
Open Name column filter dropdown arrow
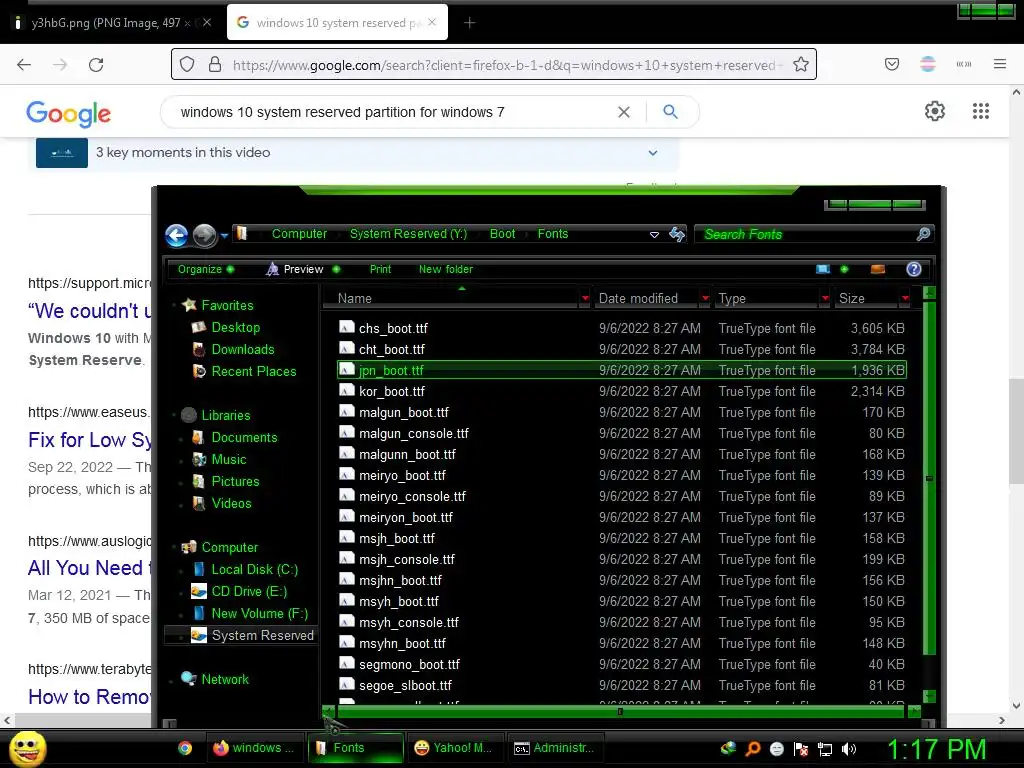coord(584,298)
